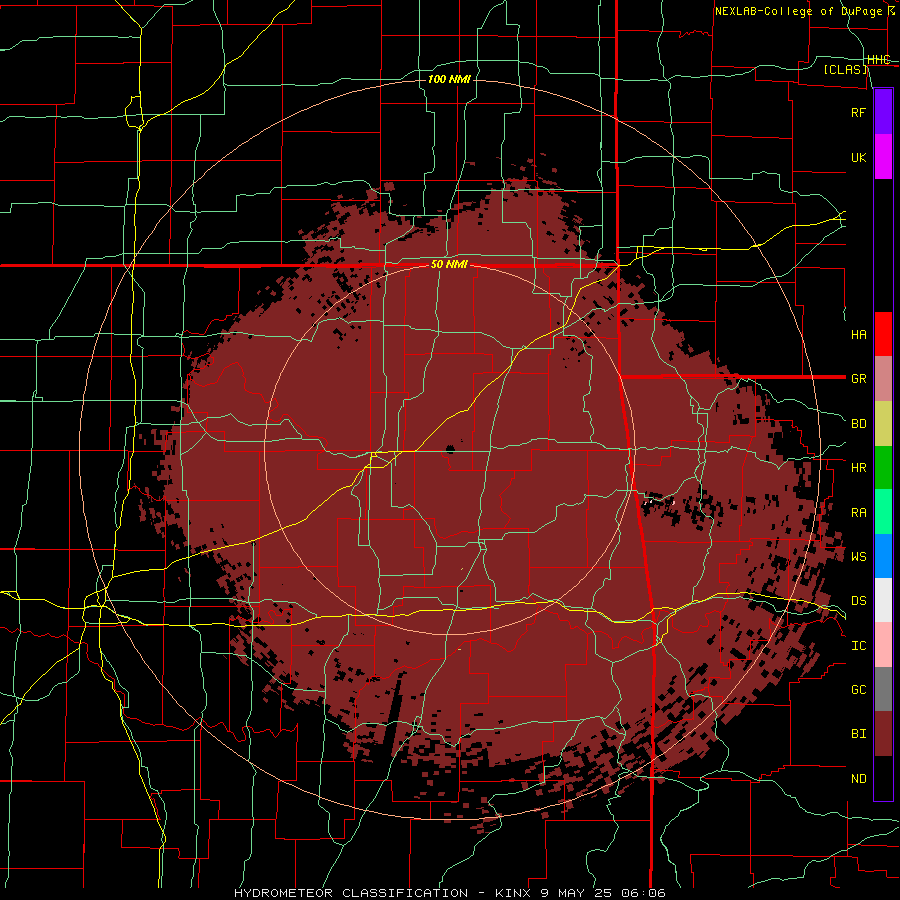This screenshot has width=900, height=900.
Task: Click the WS blue legend swatch
Action: [x=883, y=556]
